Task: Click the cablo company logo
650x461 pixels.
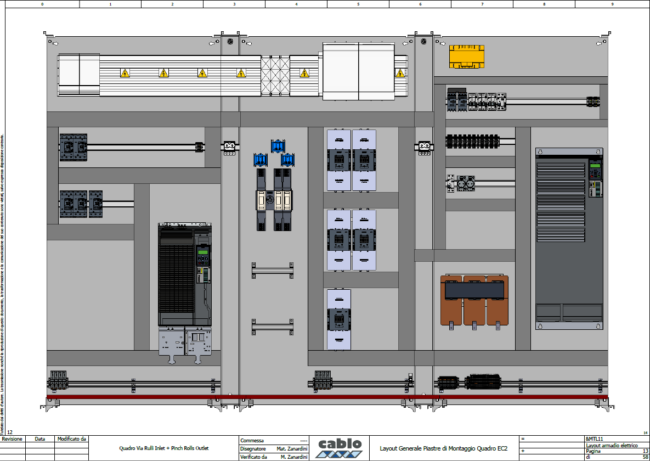Action: click(339, 446)
